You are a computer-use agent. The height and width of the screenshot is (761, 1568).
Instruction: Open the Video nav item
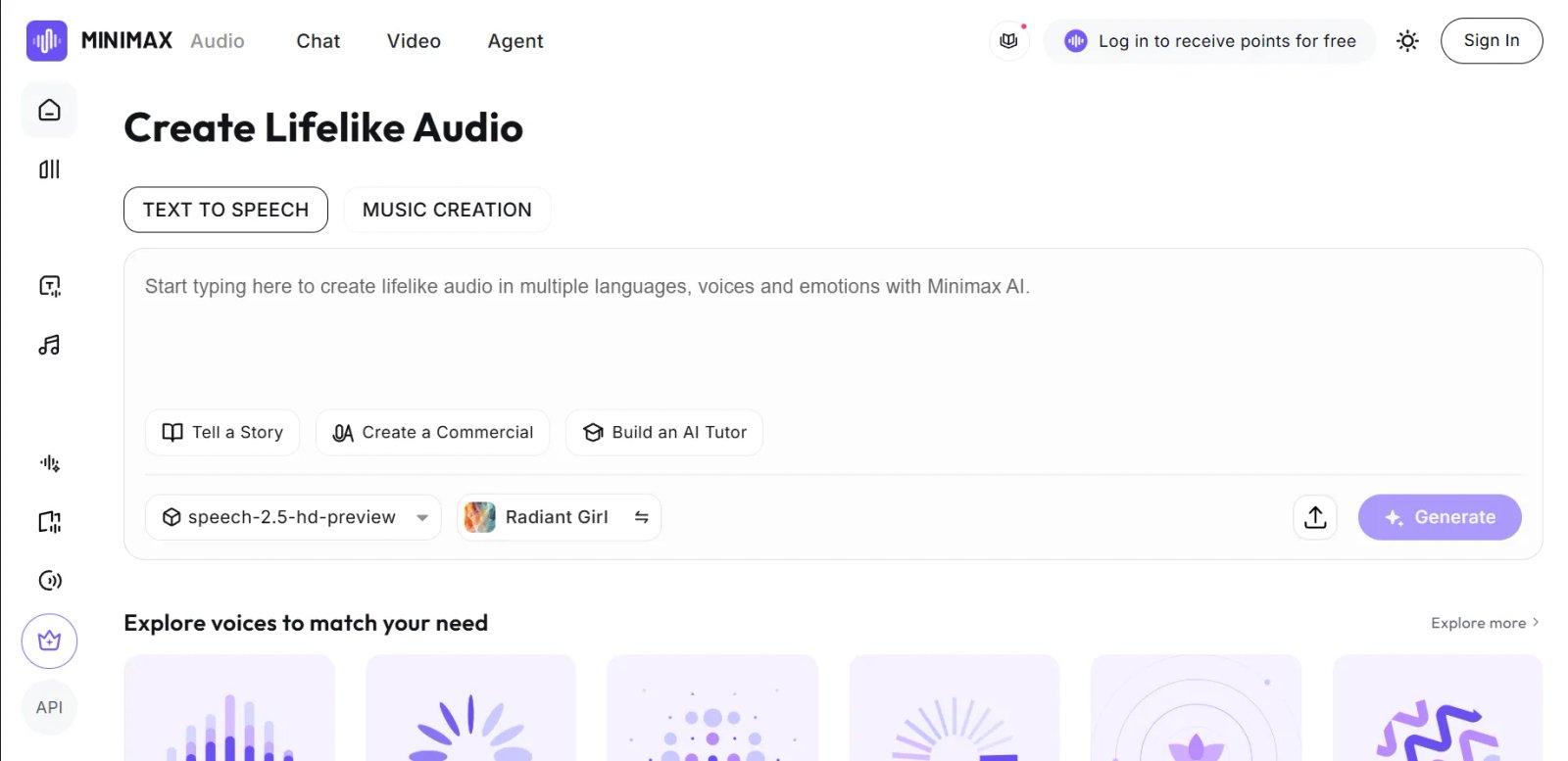pyautogui.click(x=414, y=41)
